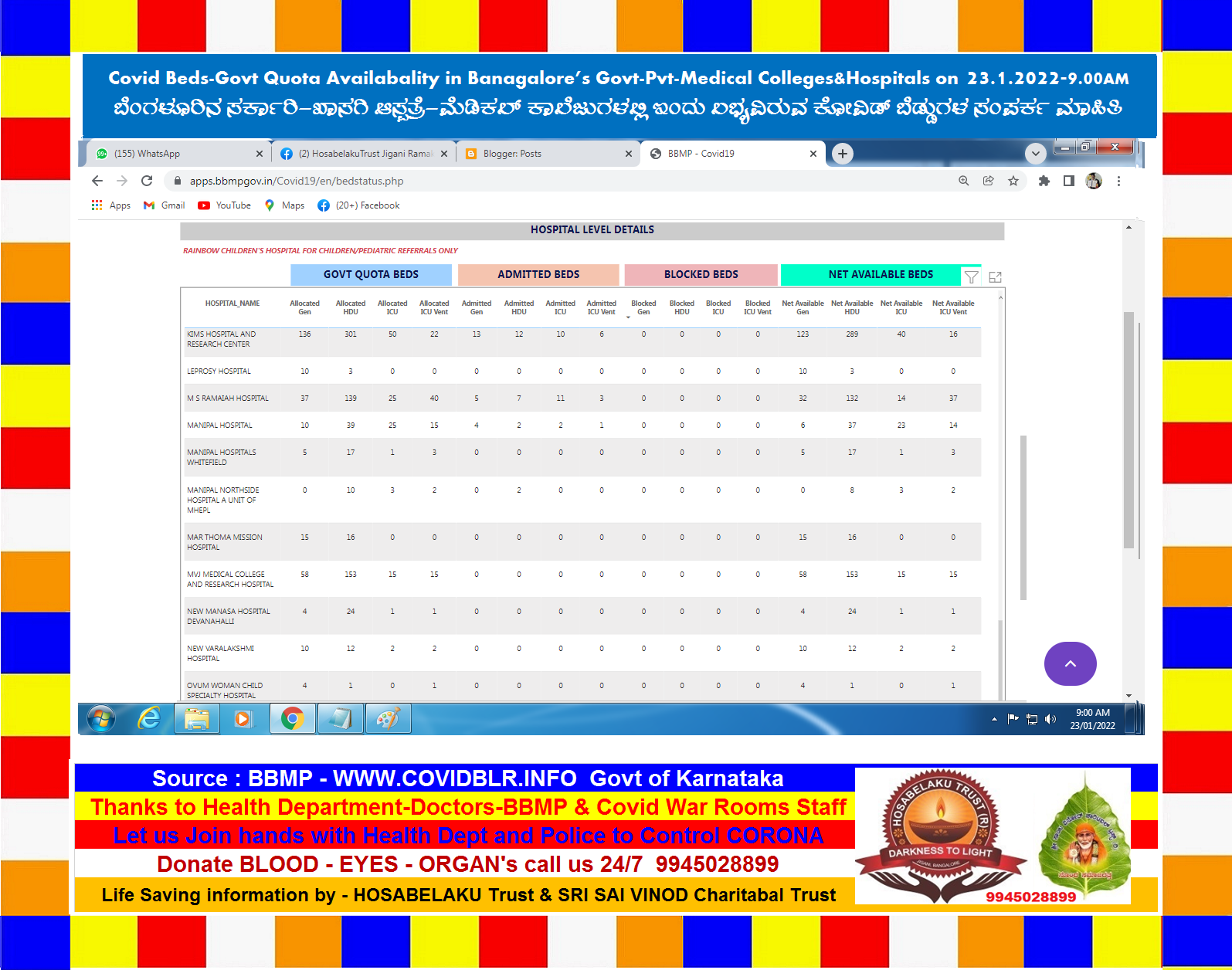Close the WhatsApp tab
The width and height of the screenshot is (1232, 970).
pos(260,154)
